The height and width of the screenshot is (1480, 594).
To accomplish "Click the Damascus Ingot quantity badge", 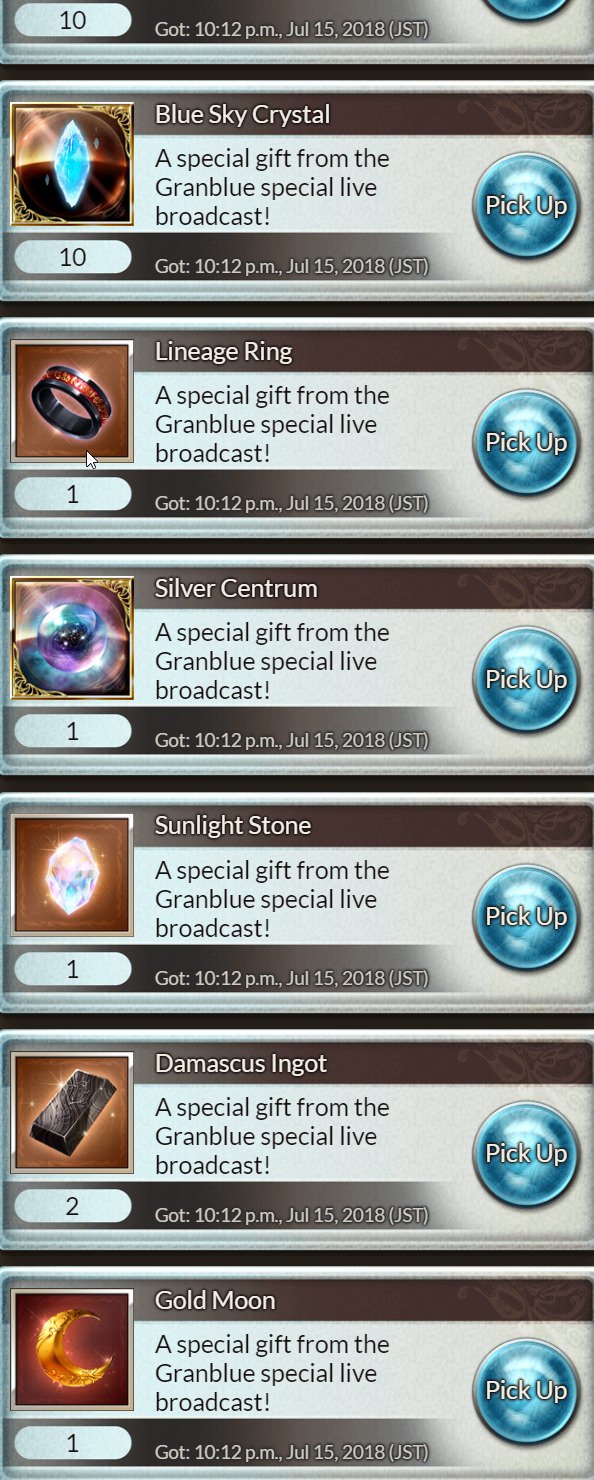I will point(72,1206).
